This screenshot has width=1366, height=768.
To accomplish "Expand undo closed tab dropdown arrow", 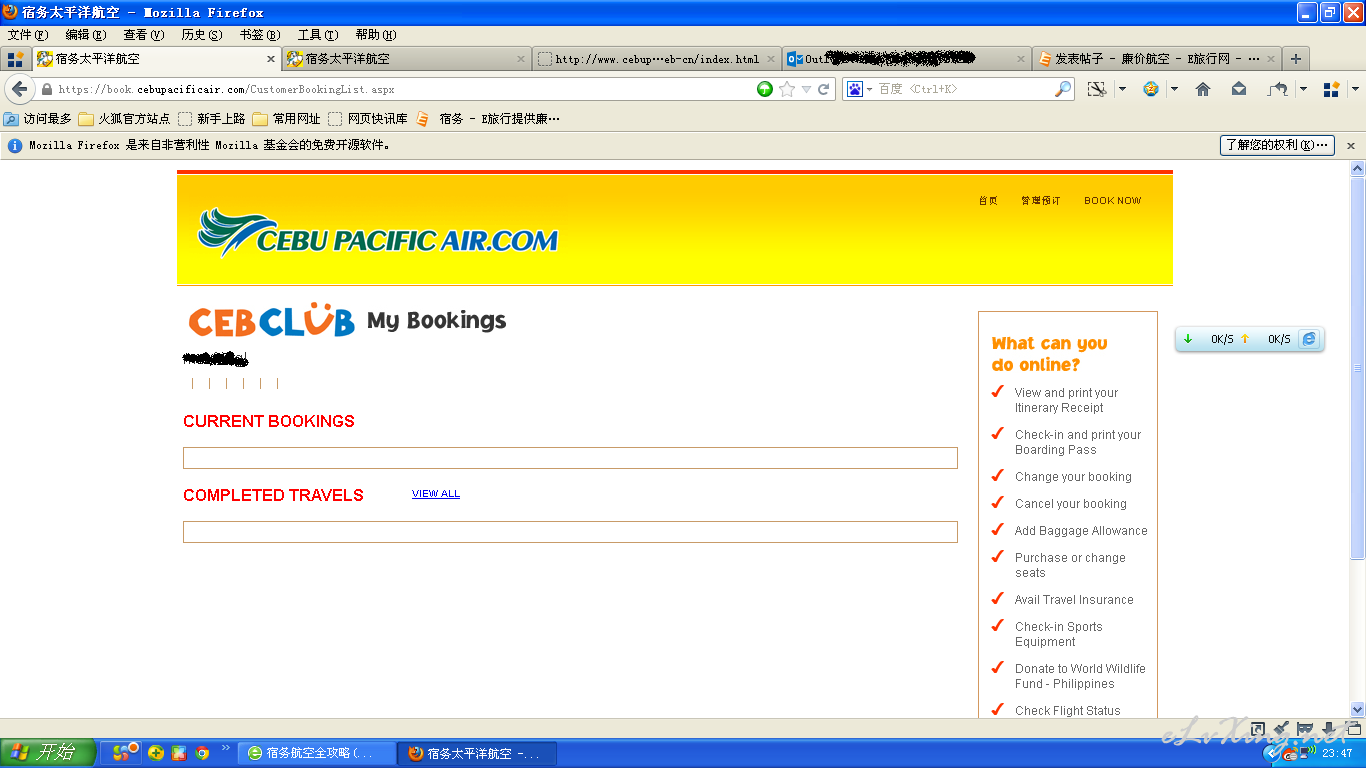I will tap(1303, 89).
